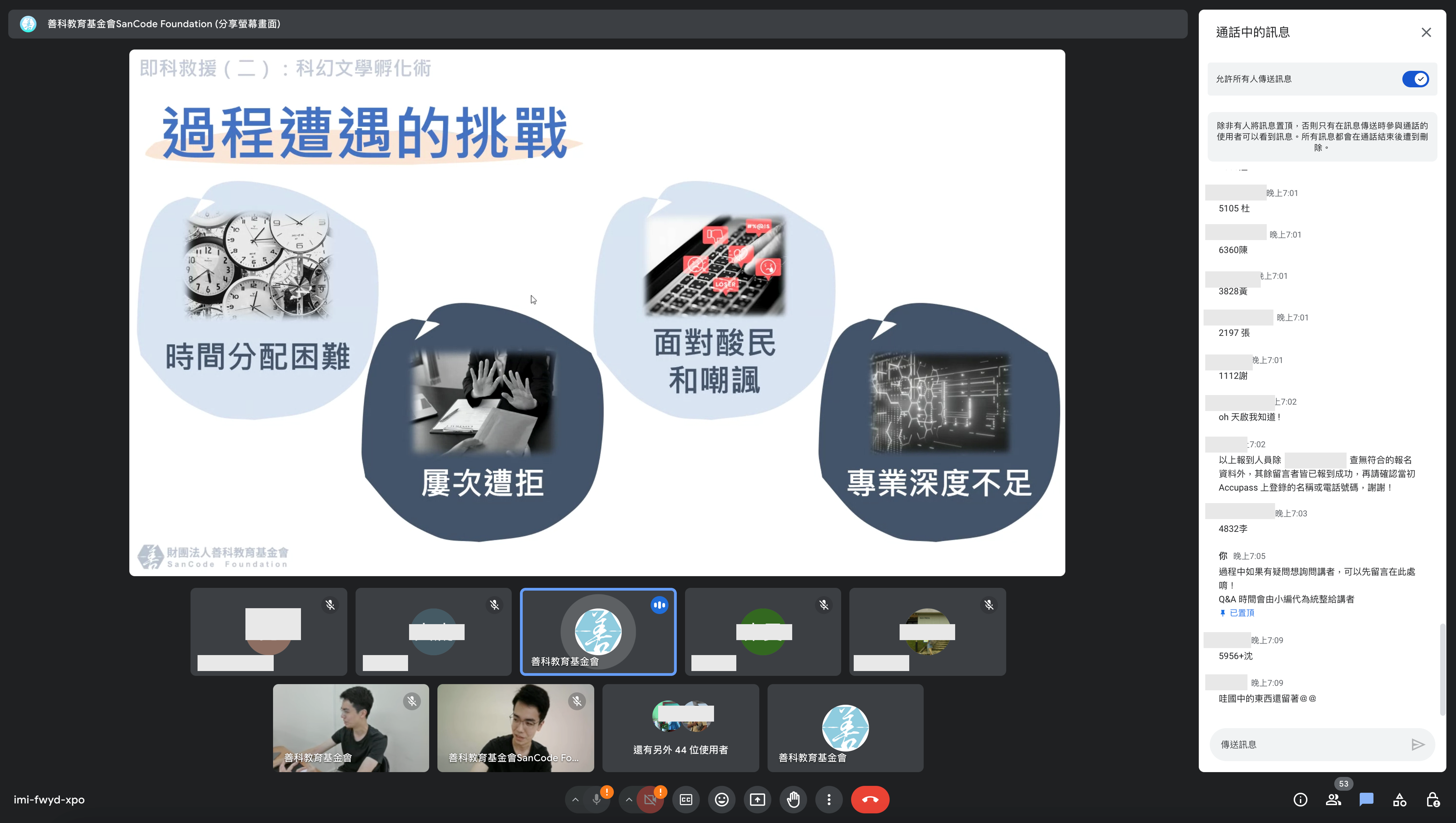Toggle the camera button

[650, 800]
